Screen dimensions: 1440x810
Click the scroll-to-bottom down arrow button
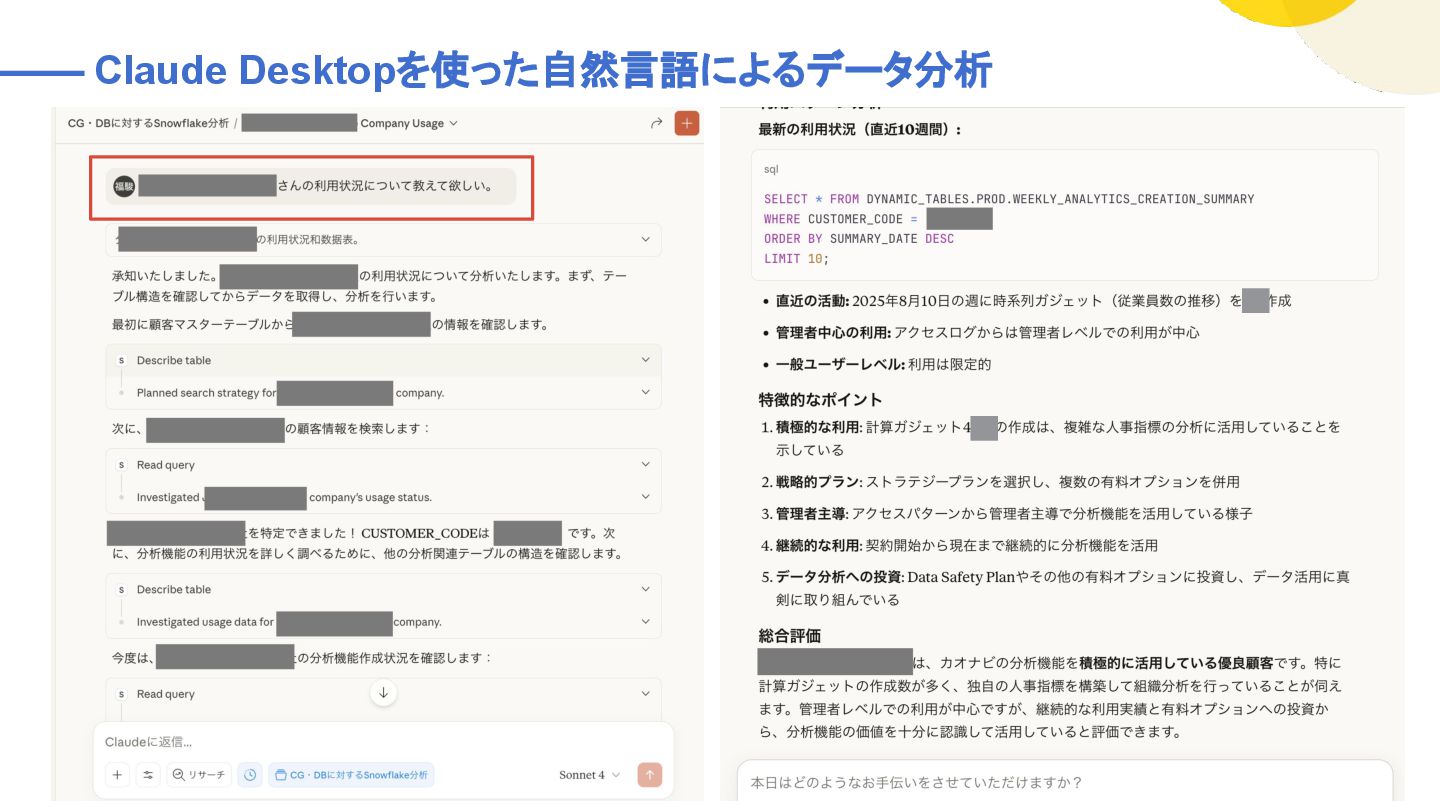pyautogui.click(x=383, y=692)
